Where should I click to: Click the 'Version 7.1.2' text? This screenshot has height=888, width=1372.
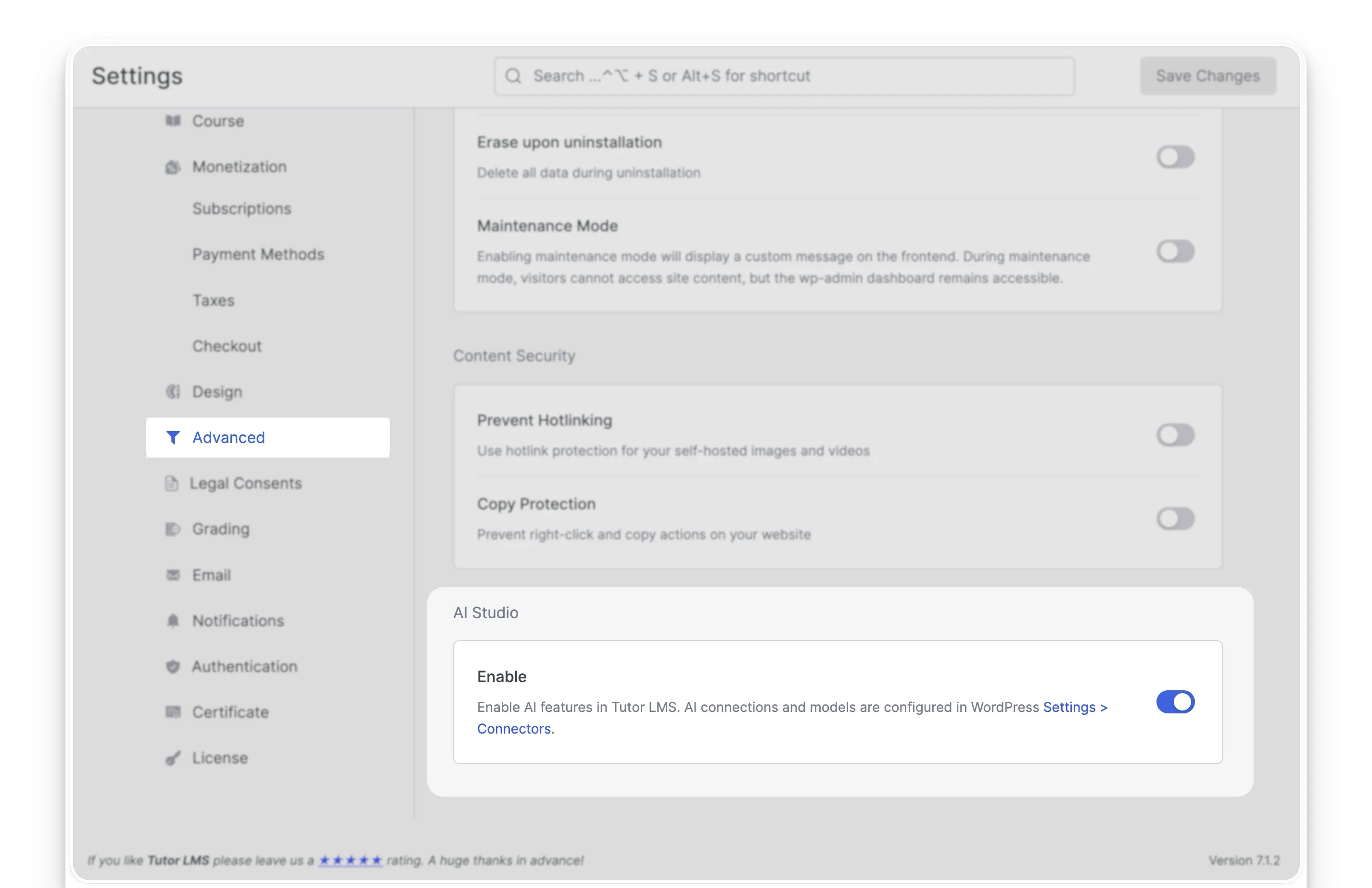[x=1244, y=860]
